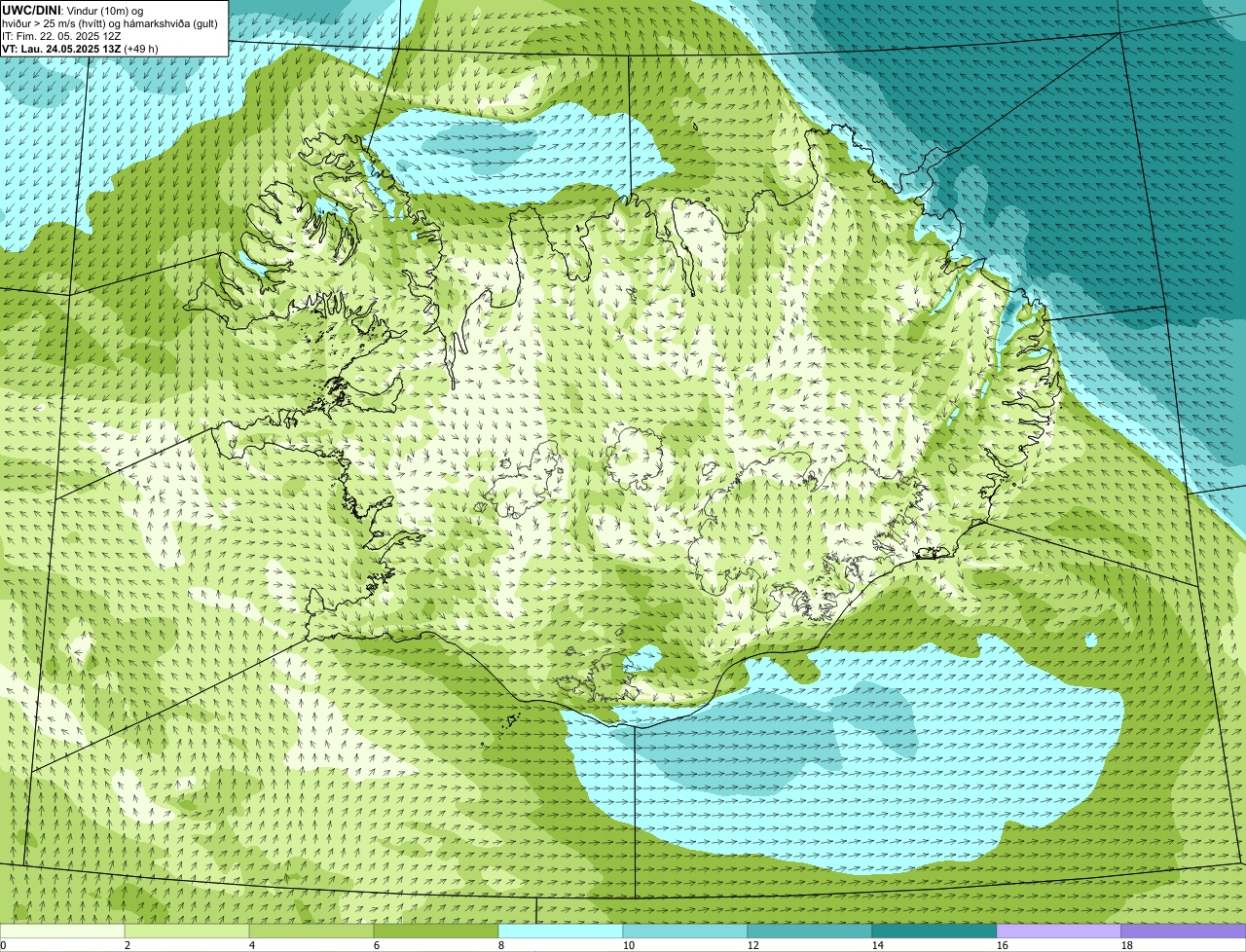1246x952 pixels.
Task: Click the "14" label on the legend scale
Action: coord(878,945)
